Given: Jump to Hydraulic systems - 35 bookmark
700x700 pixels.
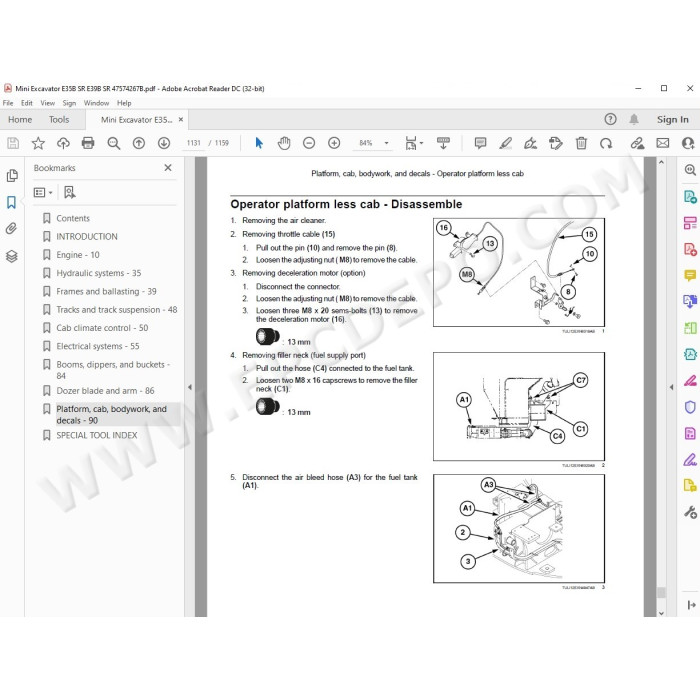Looking at the screenshot, I should [99, 273].
